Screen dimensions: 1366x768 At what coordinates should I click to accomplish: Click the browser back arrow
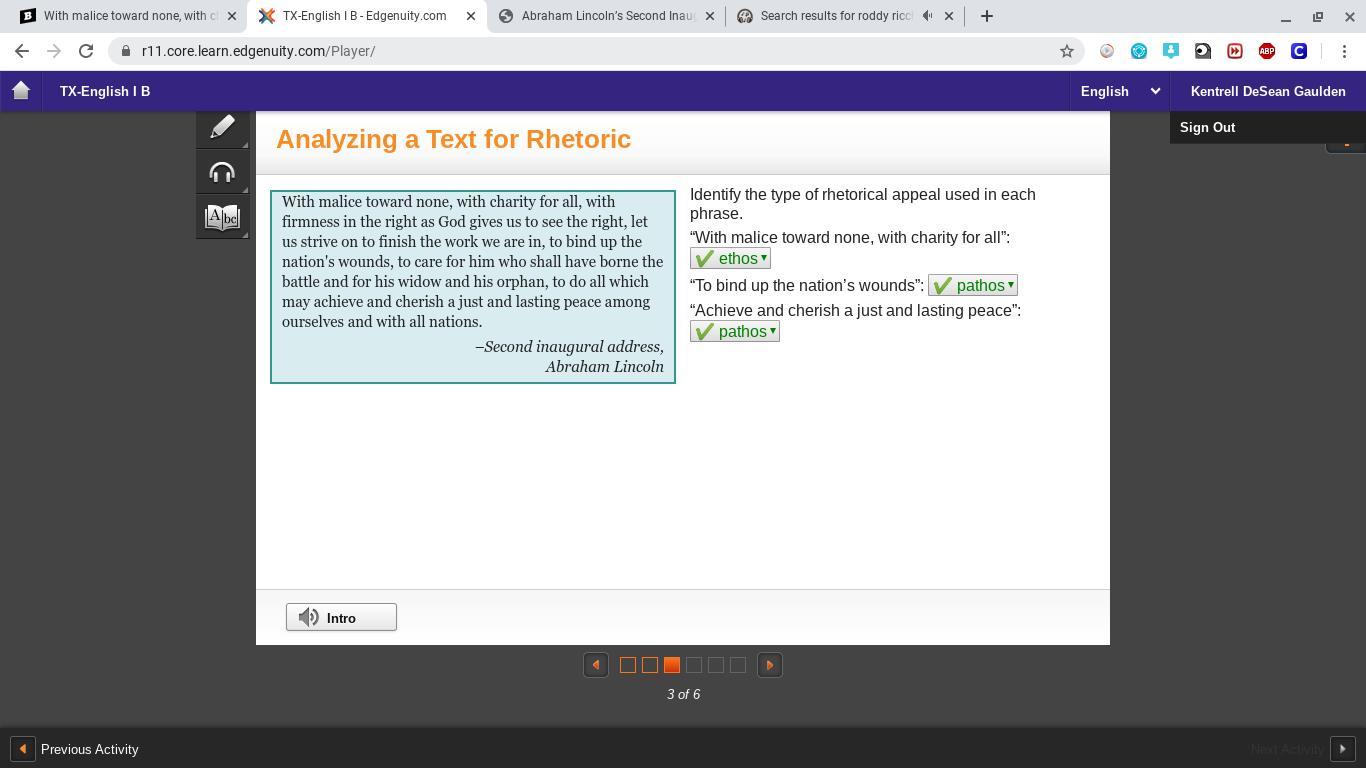point(22,51)
